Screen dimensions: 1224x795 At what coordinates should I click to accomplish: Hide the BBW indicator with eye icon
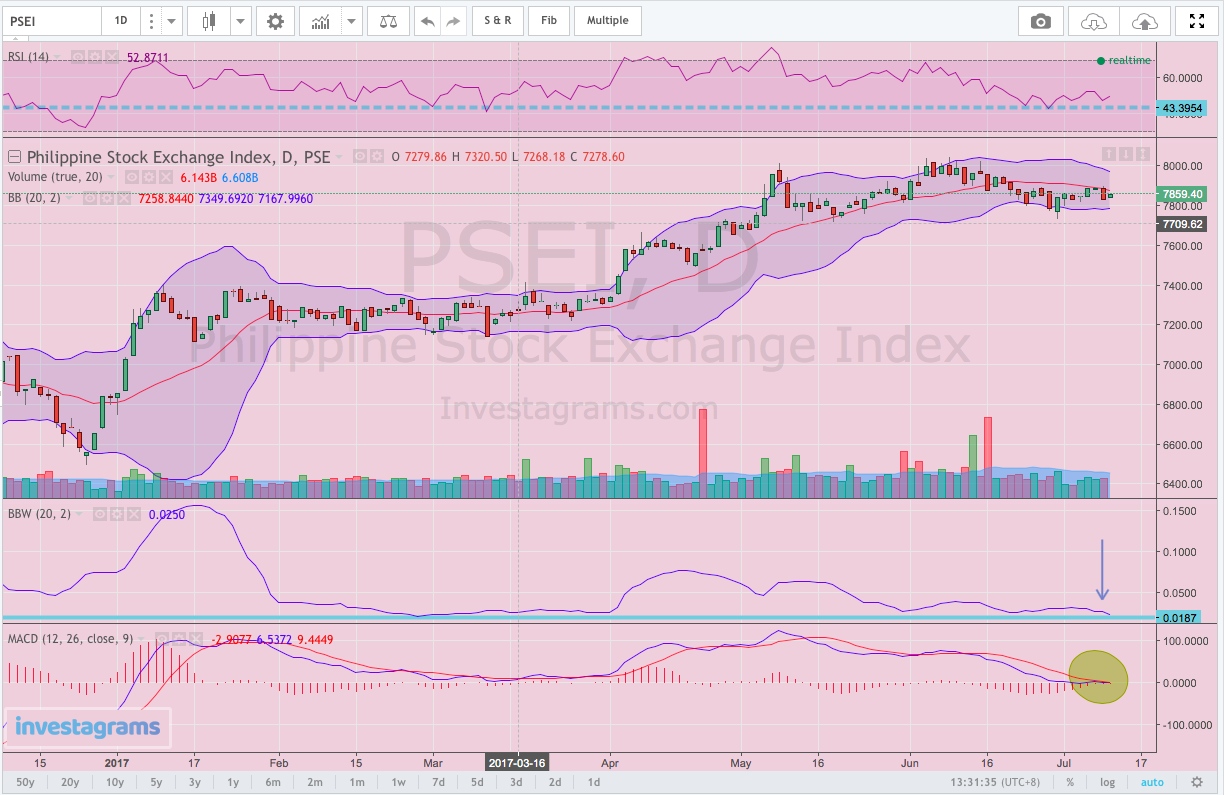(x=99, y=514)
